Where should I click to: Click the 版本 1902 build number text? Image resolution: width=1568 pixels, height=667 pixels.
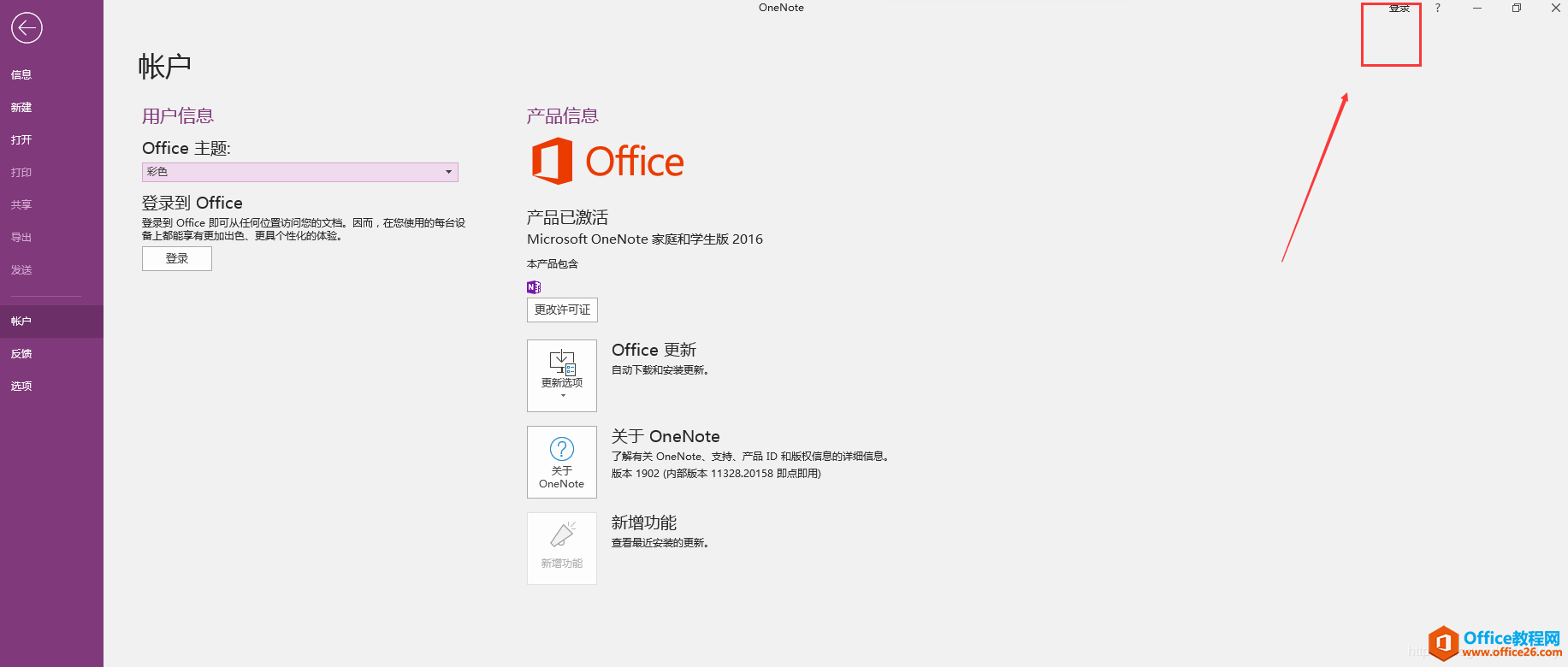pos(716,474)
